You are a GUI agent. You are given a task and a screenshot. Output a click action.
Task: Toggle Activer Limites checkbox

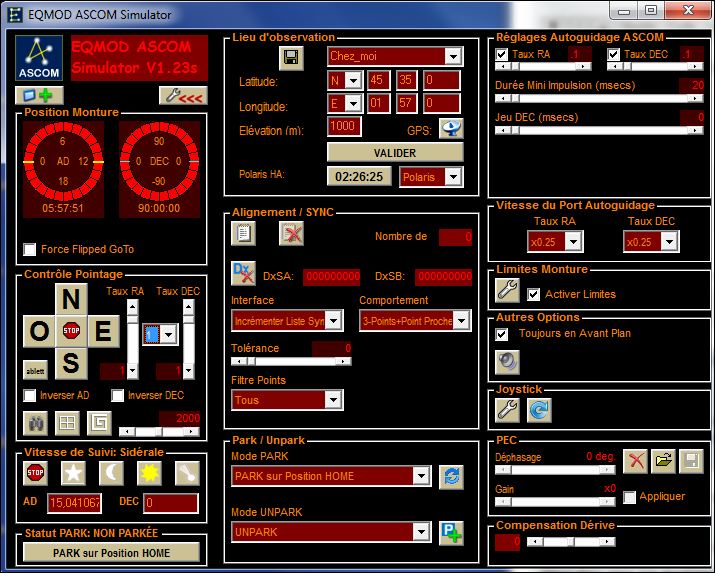pyautogui.click(x=534, y=294)
